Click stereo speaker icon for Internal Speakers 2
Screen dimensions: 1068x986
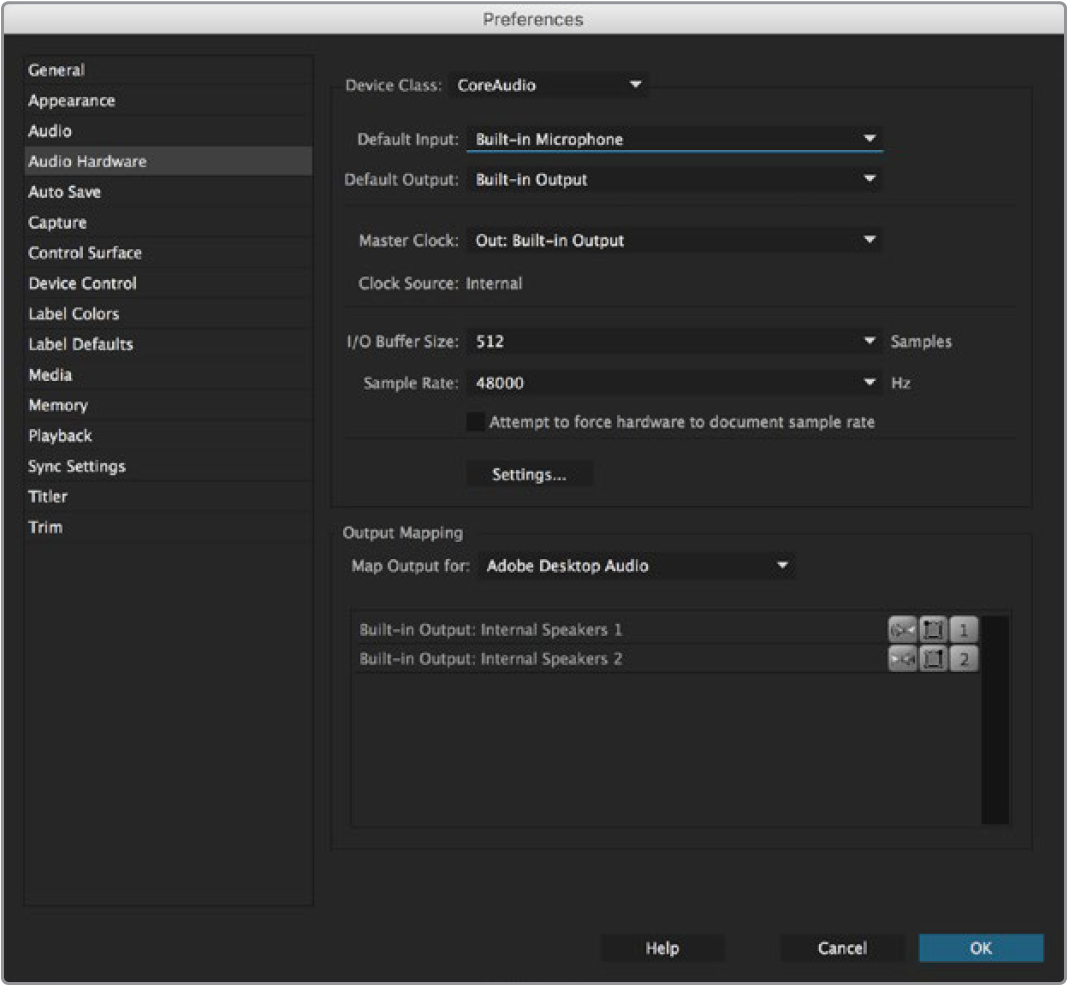pyautogui.click(x=901, y=659)
